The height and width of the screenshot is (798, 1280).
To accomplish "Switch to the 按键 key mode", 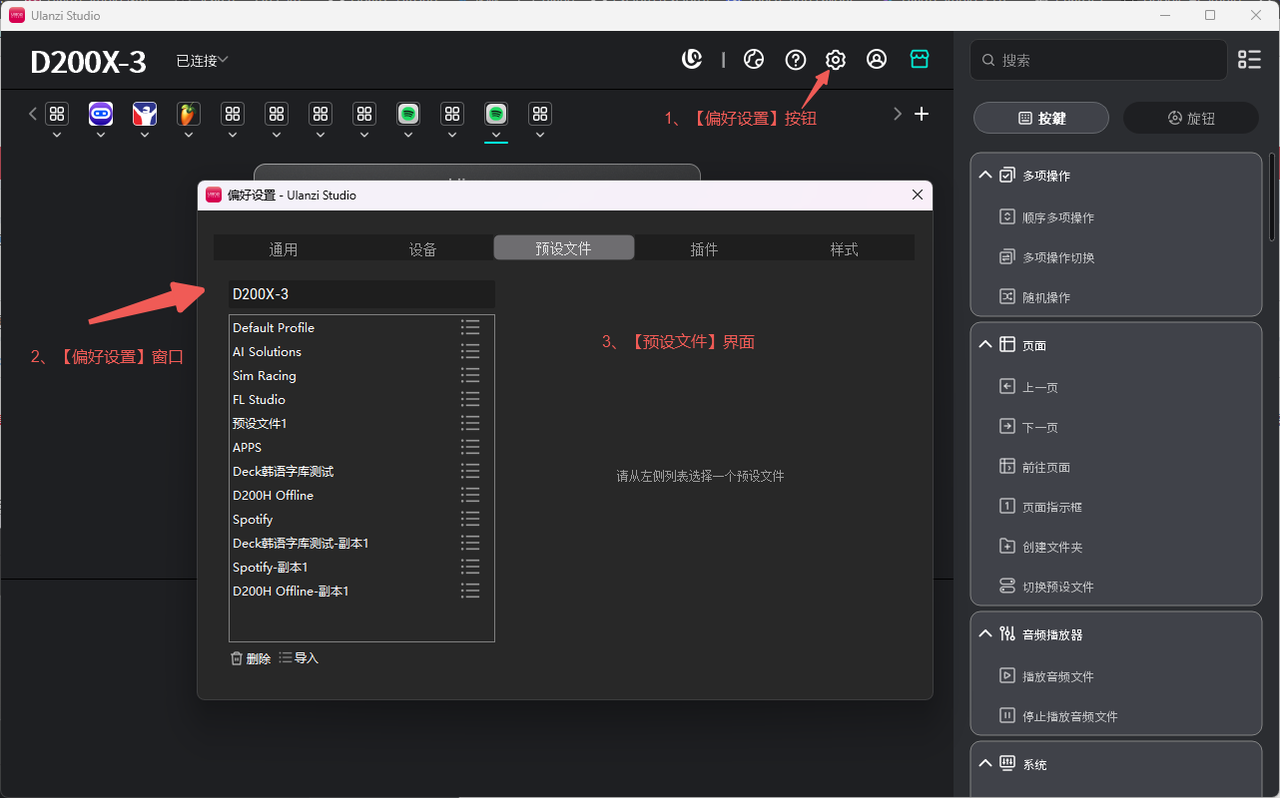I will (1041, 118).
